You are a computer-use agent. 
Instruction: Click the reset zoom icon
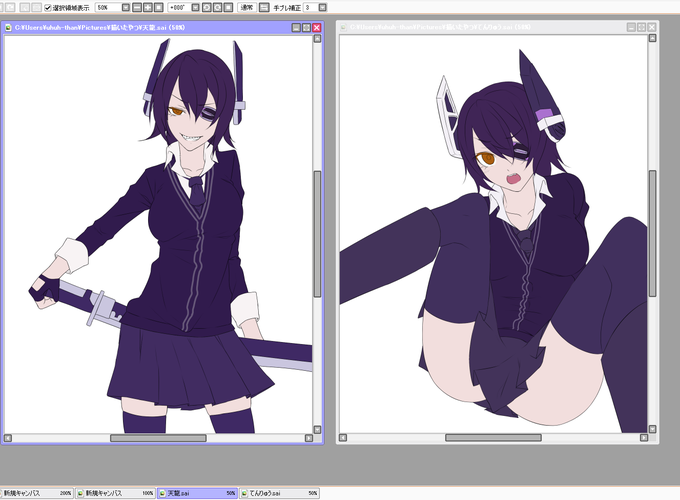pos(159,7)
